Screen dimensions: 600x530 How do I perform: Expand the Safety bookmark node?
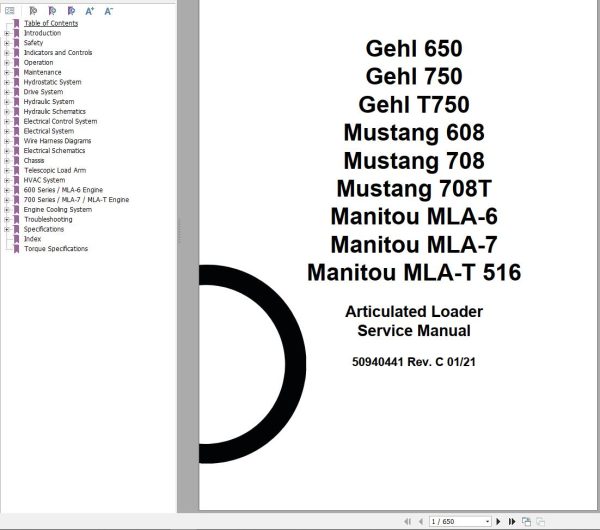pyautogui.click(x=7, y=43)
